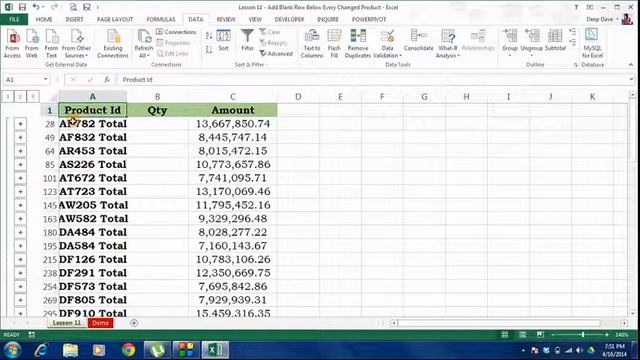The height and width of the screenshot is (360, 640).
Task: Open From Other Sources dropdown
Action: click(x=76, y=44)
